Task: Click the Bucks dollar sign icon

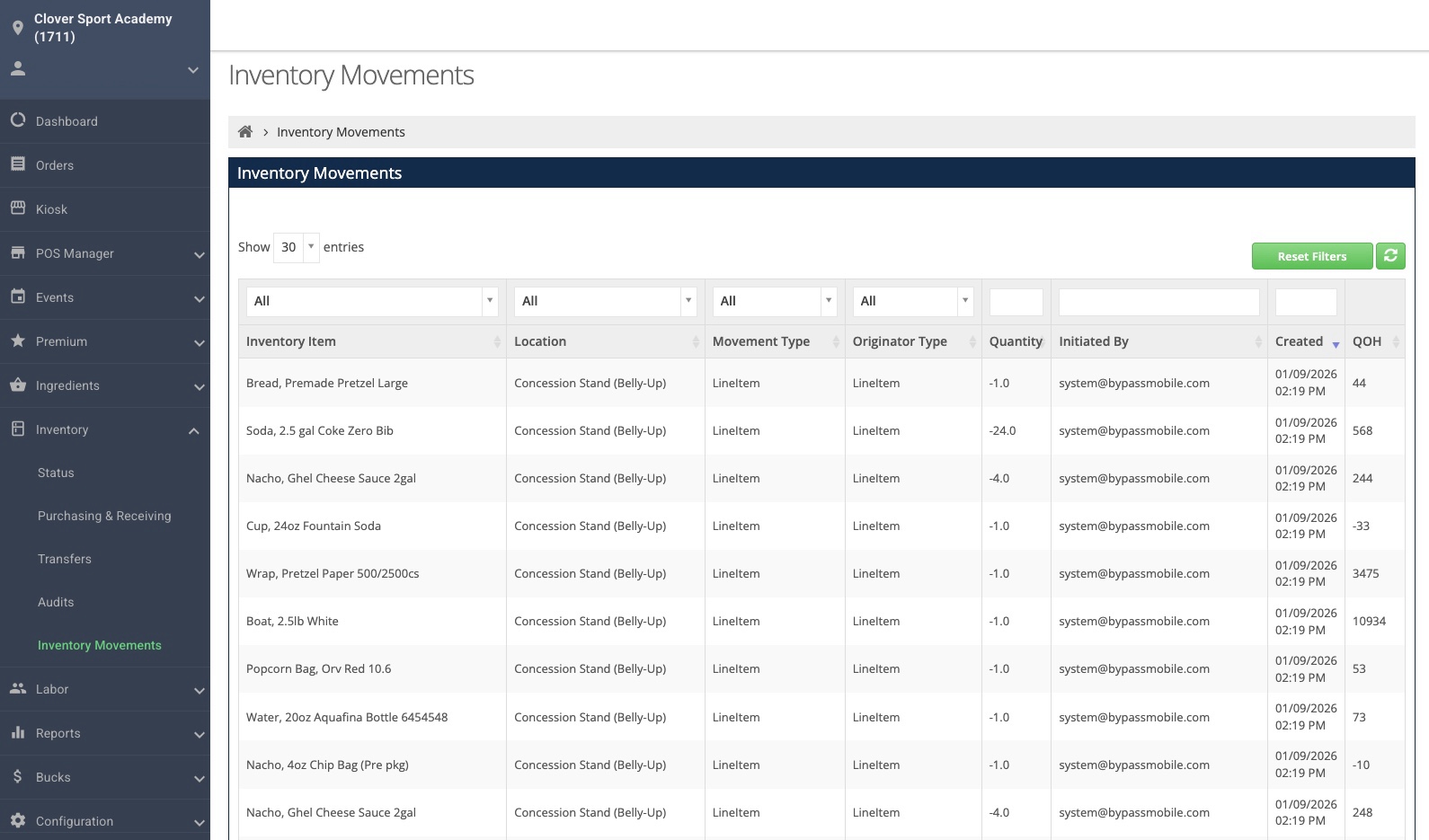Action: [18, 776]
